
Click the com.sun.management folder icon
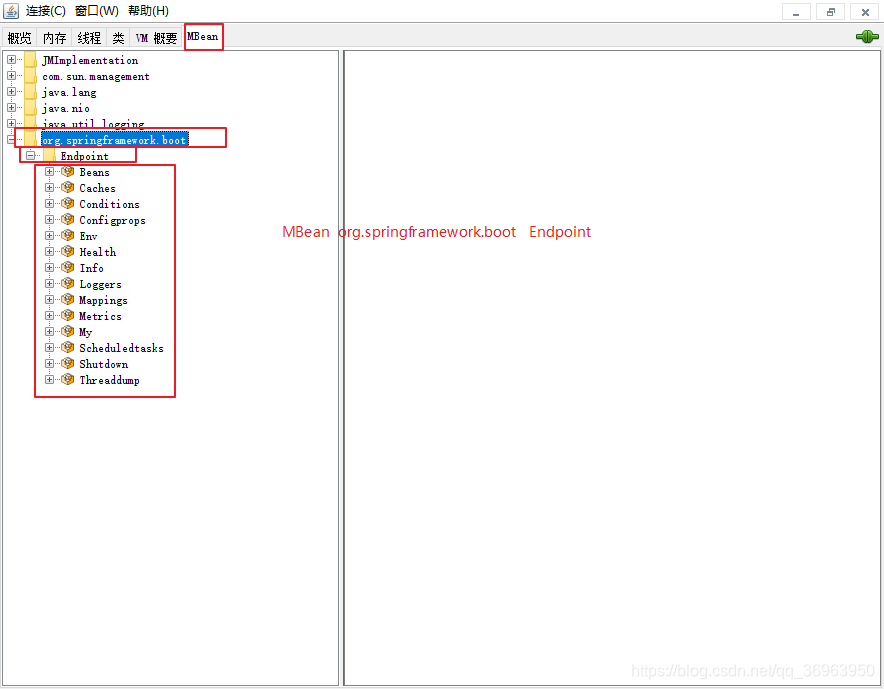(30, 76)
